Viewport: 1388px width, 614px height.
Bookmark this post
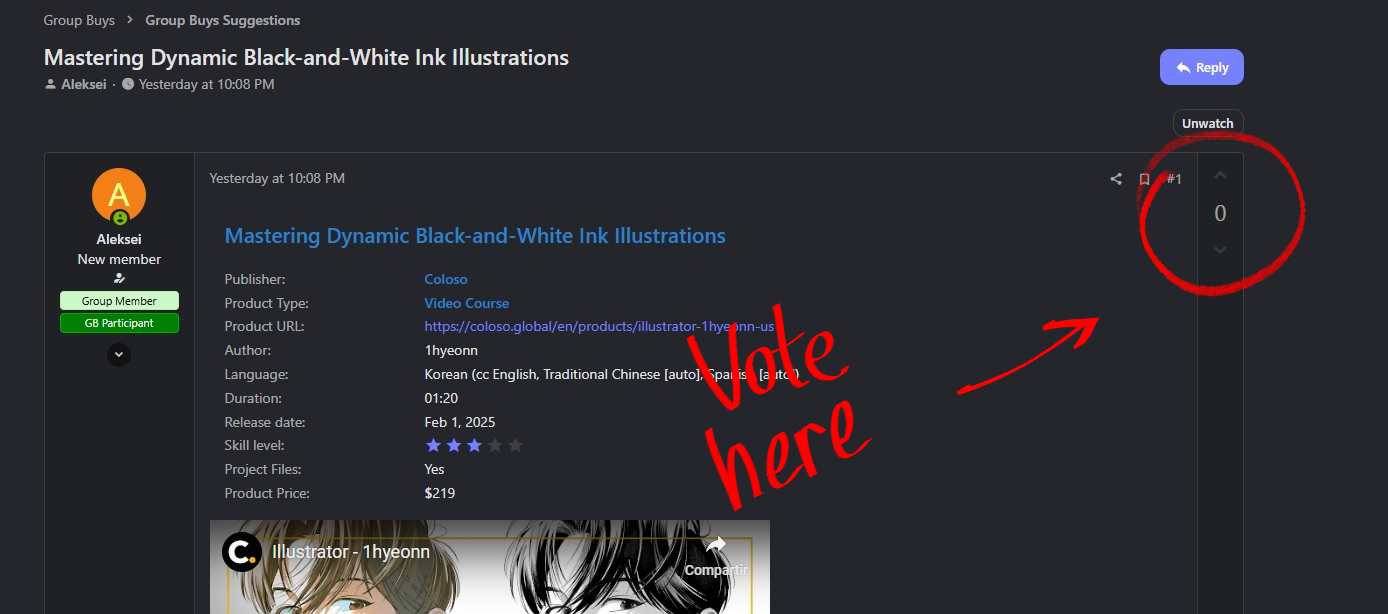1144,179
